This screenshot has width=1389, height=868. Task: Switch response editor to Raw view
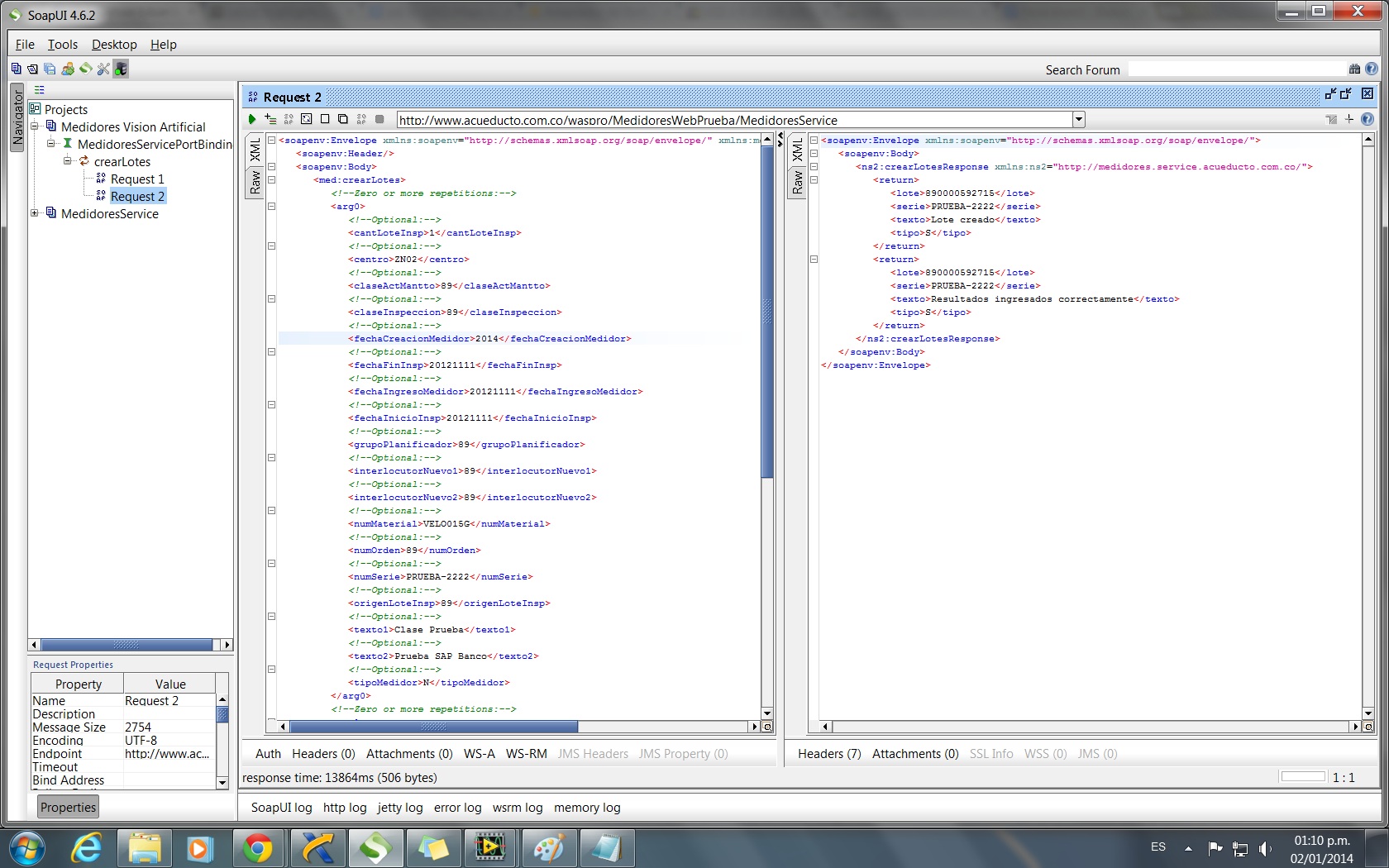[x=798, y=182]
